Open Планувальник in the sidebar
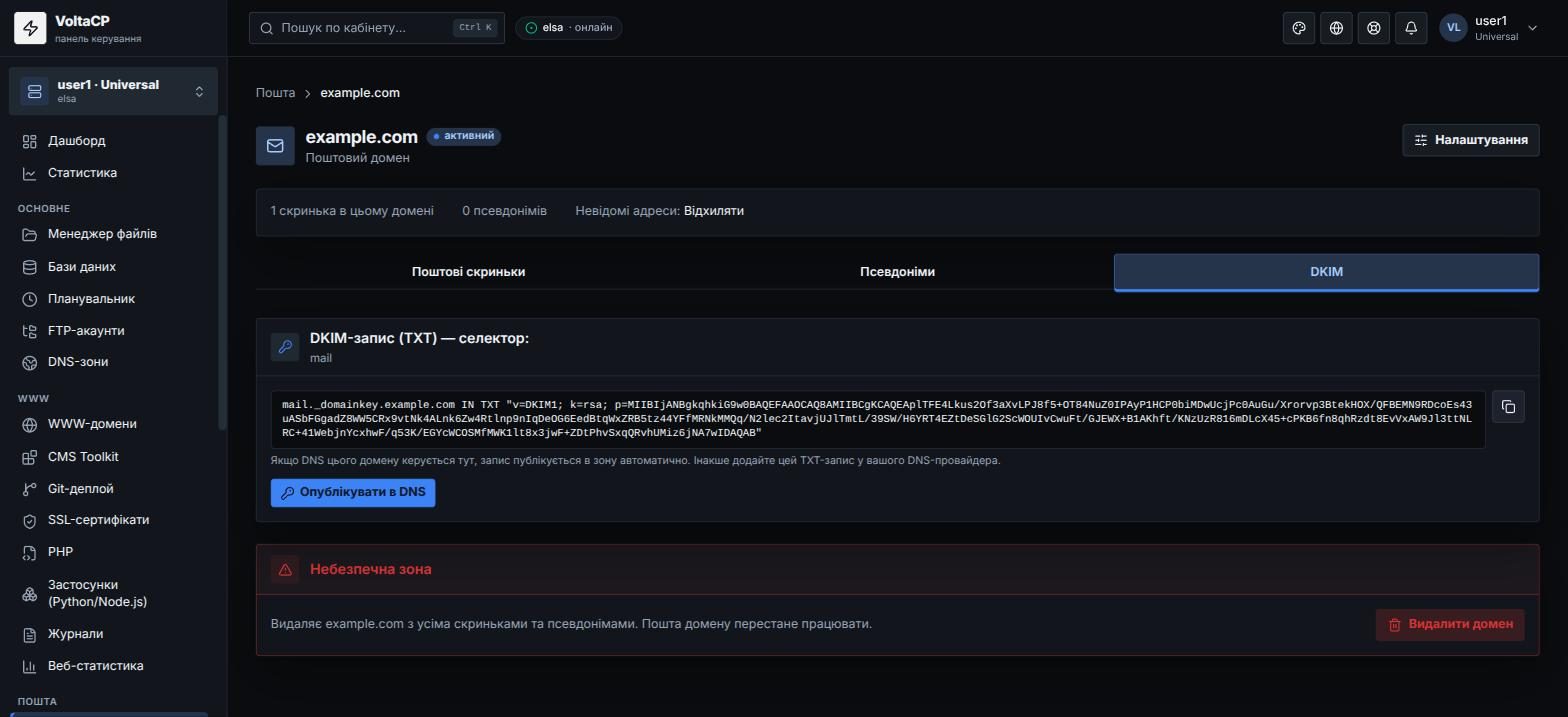The height and width of the screenshot is (717, 1568). (91, 299)
